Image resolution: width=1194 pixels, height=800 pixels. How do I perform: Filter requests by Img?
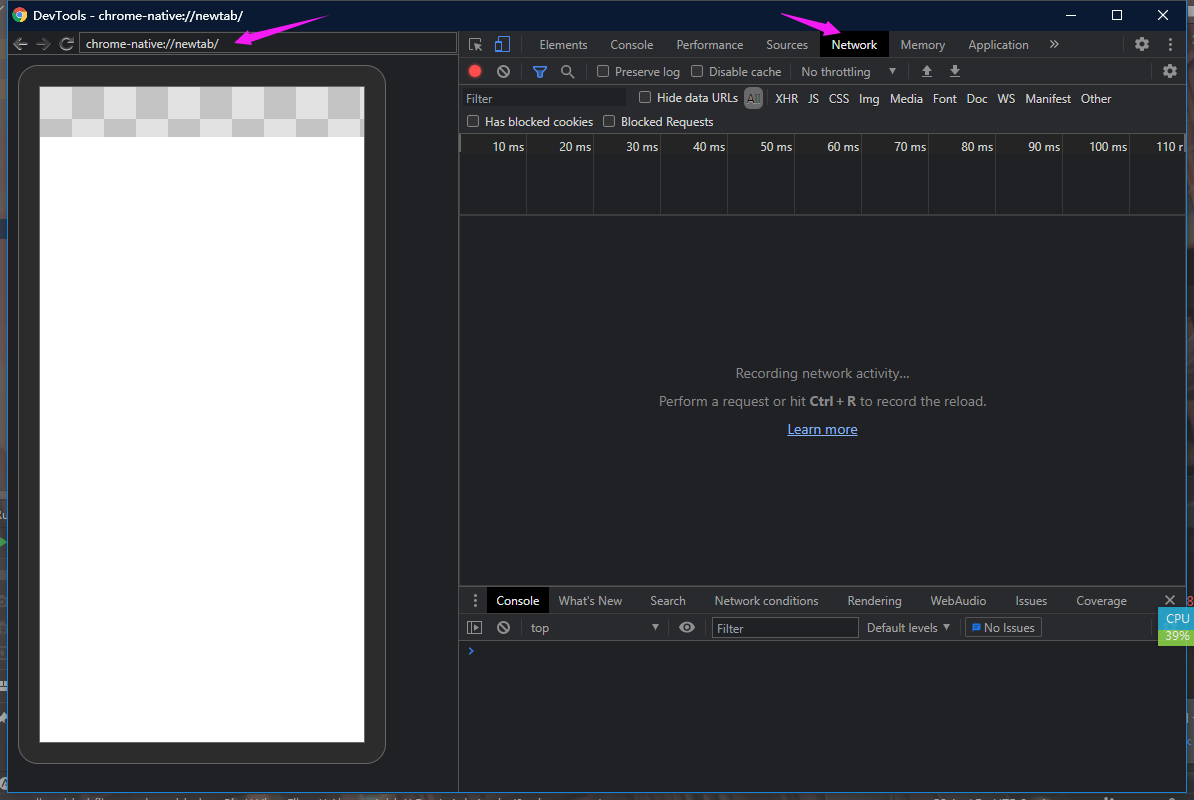pyautogui.click(x=869, y=99)
